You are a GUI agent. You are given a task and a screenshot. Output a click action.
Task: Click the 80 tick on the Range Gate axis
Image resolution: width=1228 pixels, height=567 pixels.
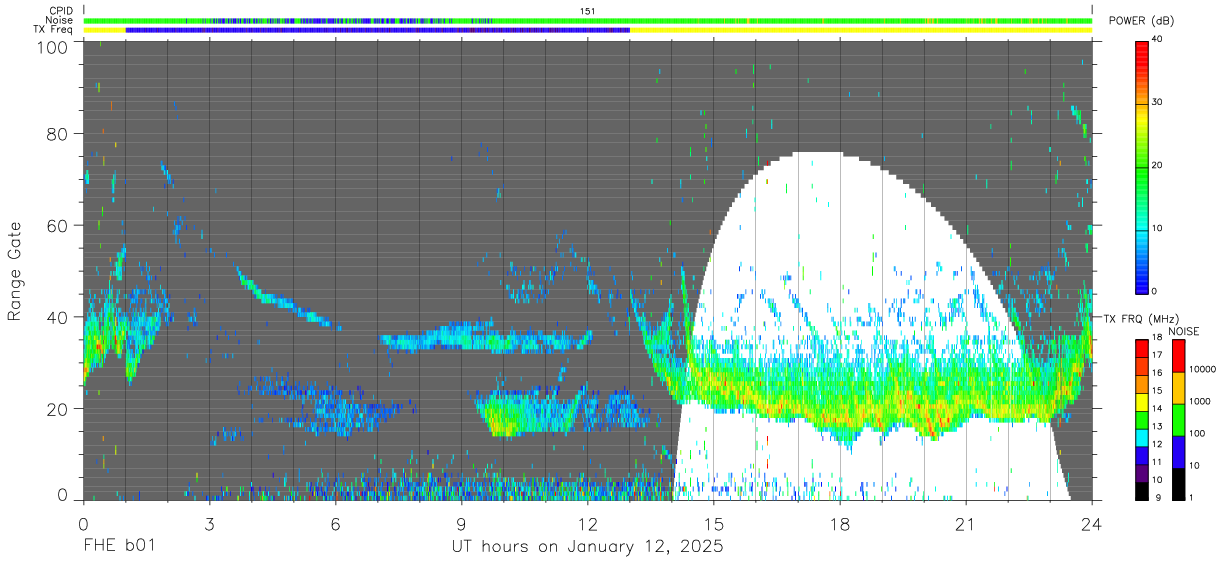[59, 134]
